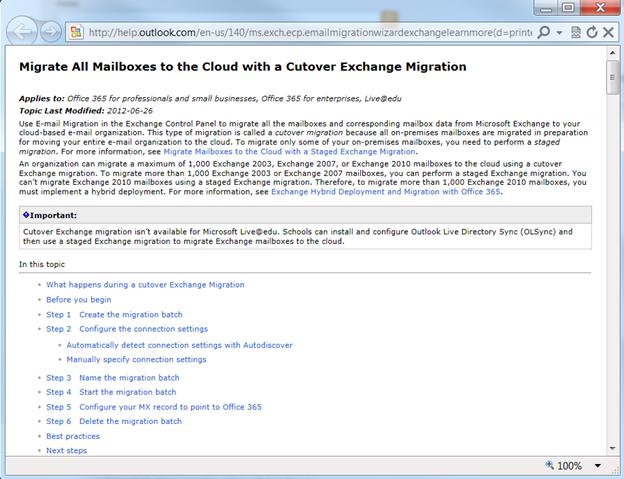Go back using the browser Back arrow
This screenshot has width=624, height=479.
[x=22, y=31]
